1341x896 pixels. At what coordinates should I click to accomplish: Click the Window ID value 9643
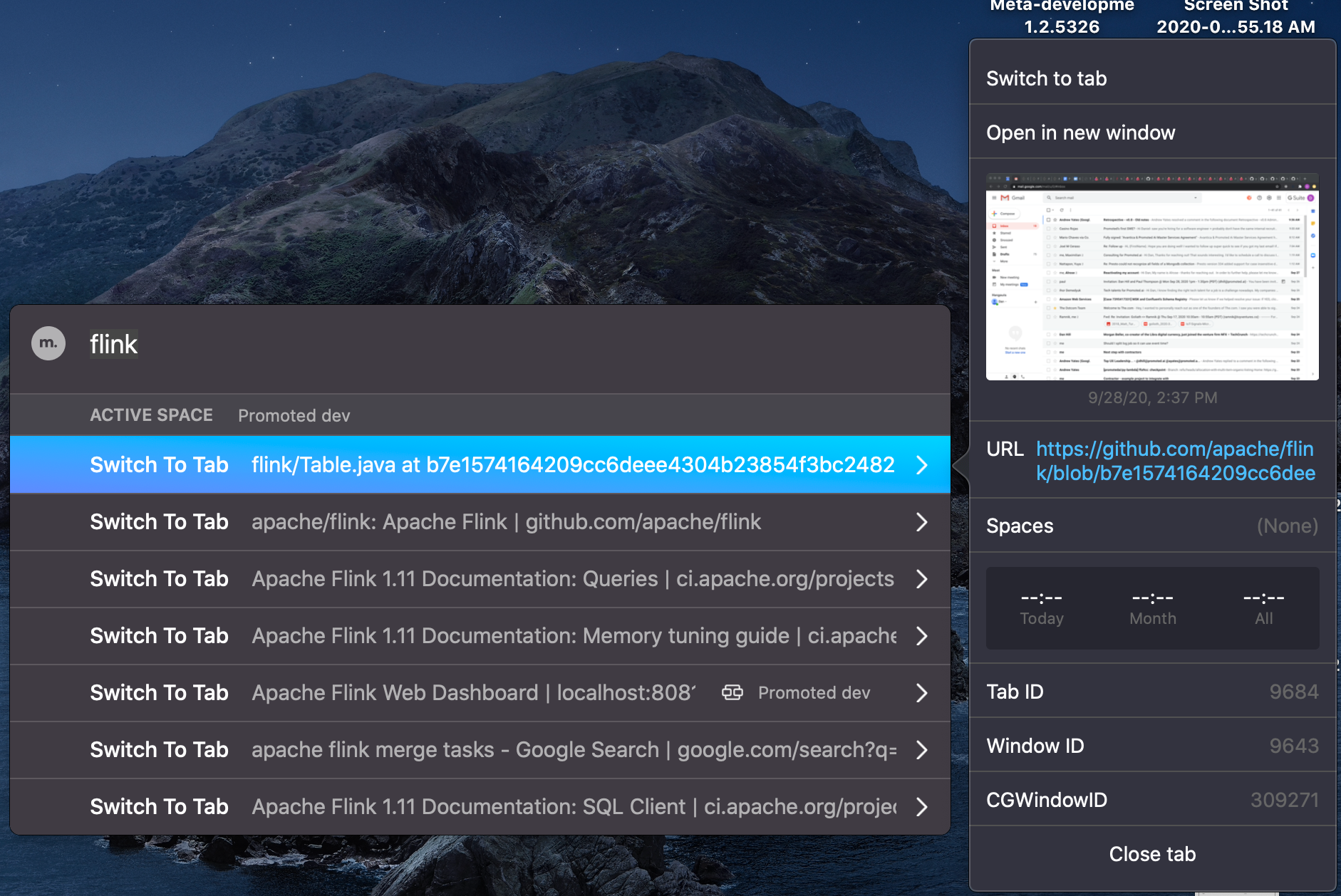click(1294, 746)
